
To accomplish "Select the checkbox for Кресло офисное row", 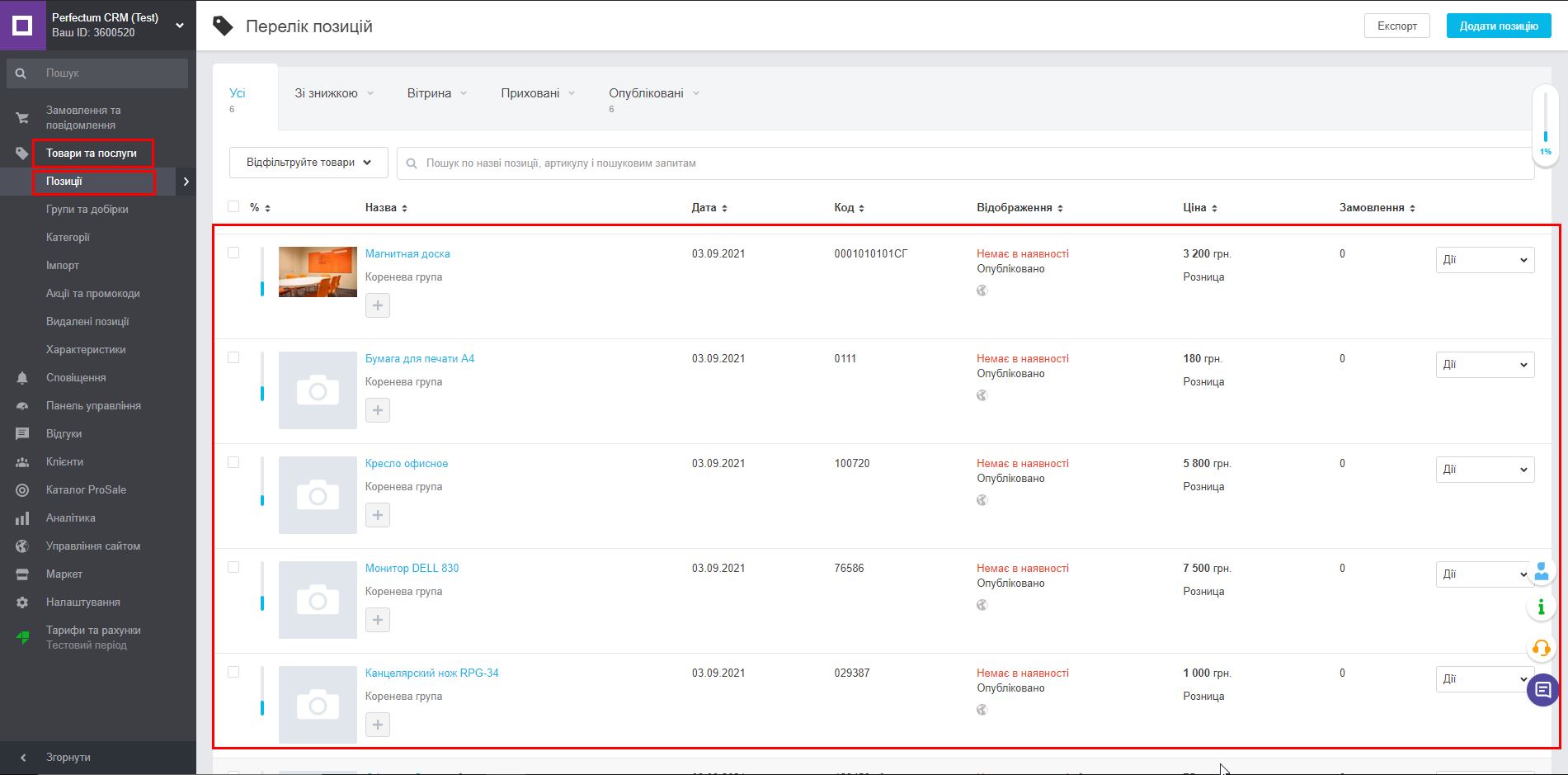I will (233, 462).
